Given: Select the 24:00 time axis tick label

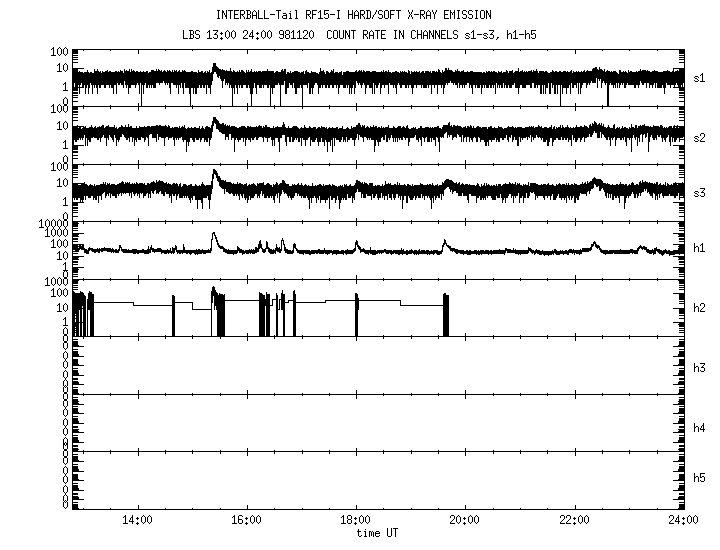Looking at the screenshot, I should 683,520.
